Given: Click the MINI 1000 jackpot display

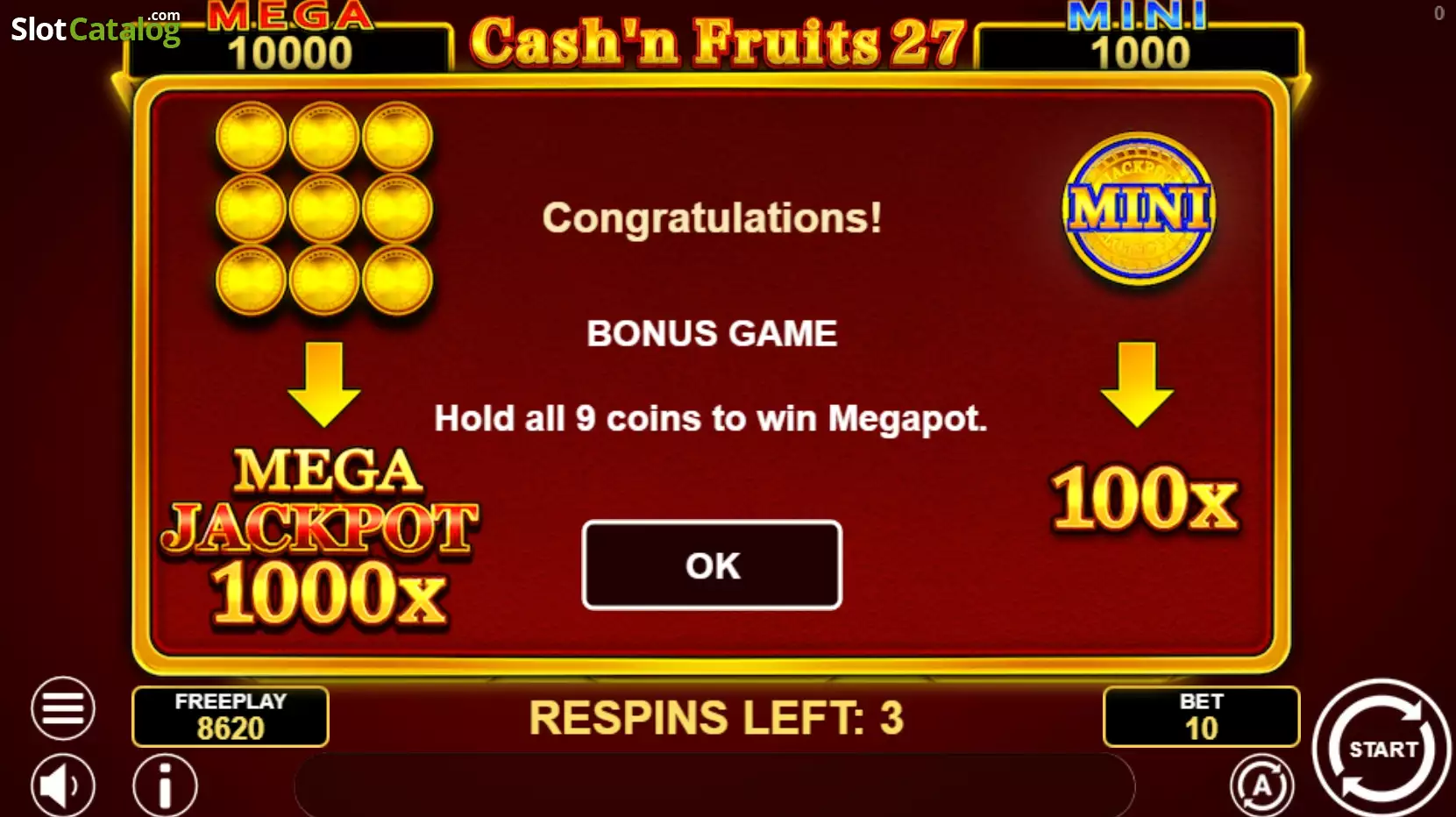Looking at the screenshot, I should (1140, 40).
